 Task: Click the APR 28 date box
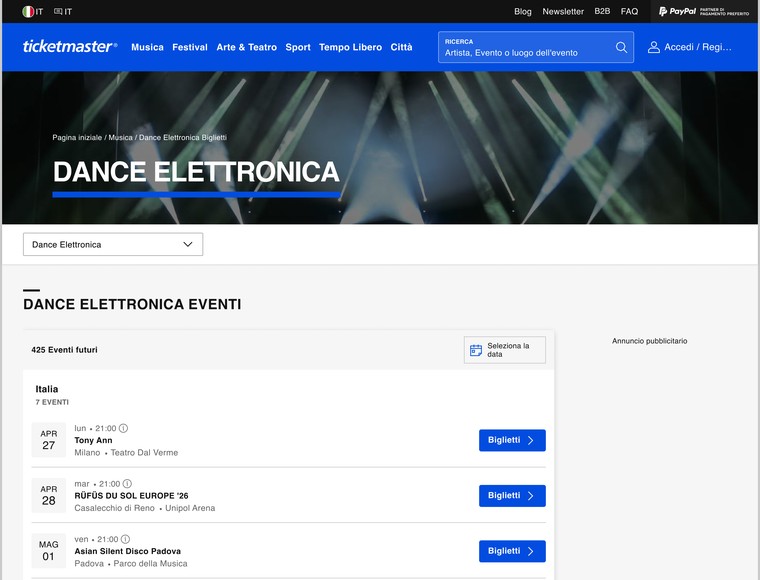[48, 495]
